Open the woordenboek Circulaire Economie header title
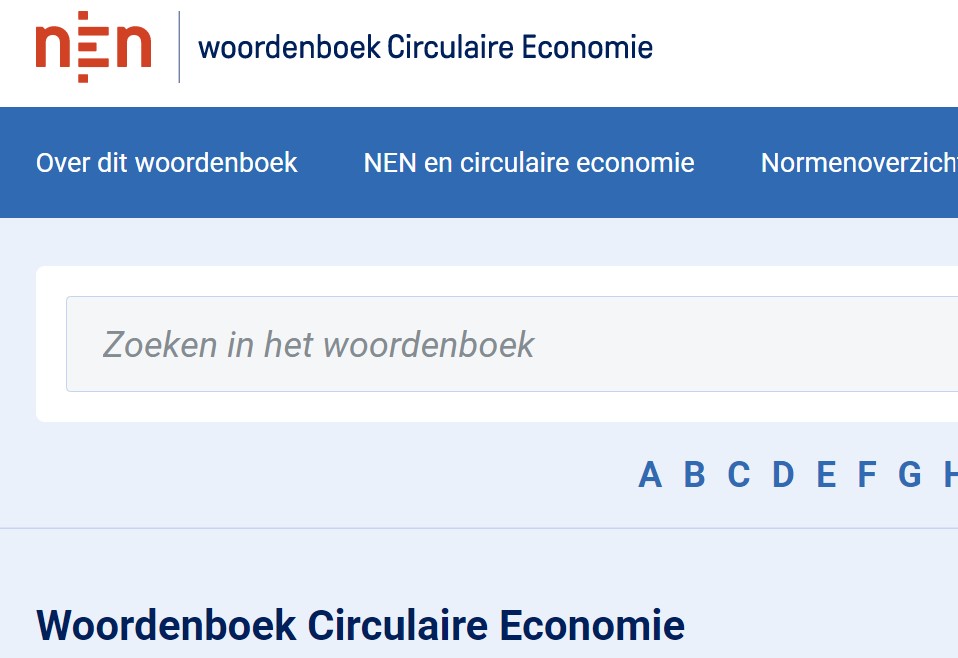The width and height of the screenshot is (958, 658). click(425, 47)
